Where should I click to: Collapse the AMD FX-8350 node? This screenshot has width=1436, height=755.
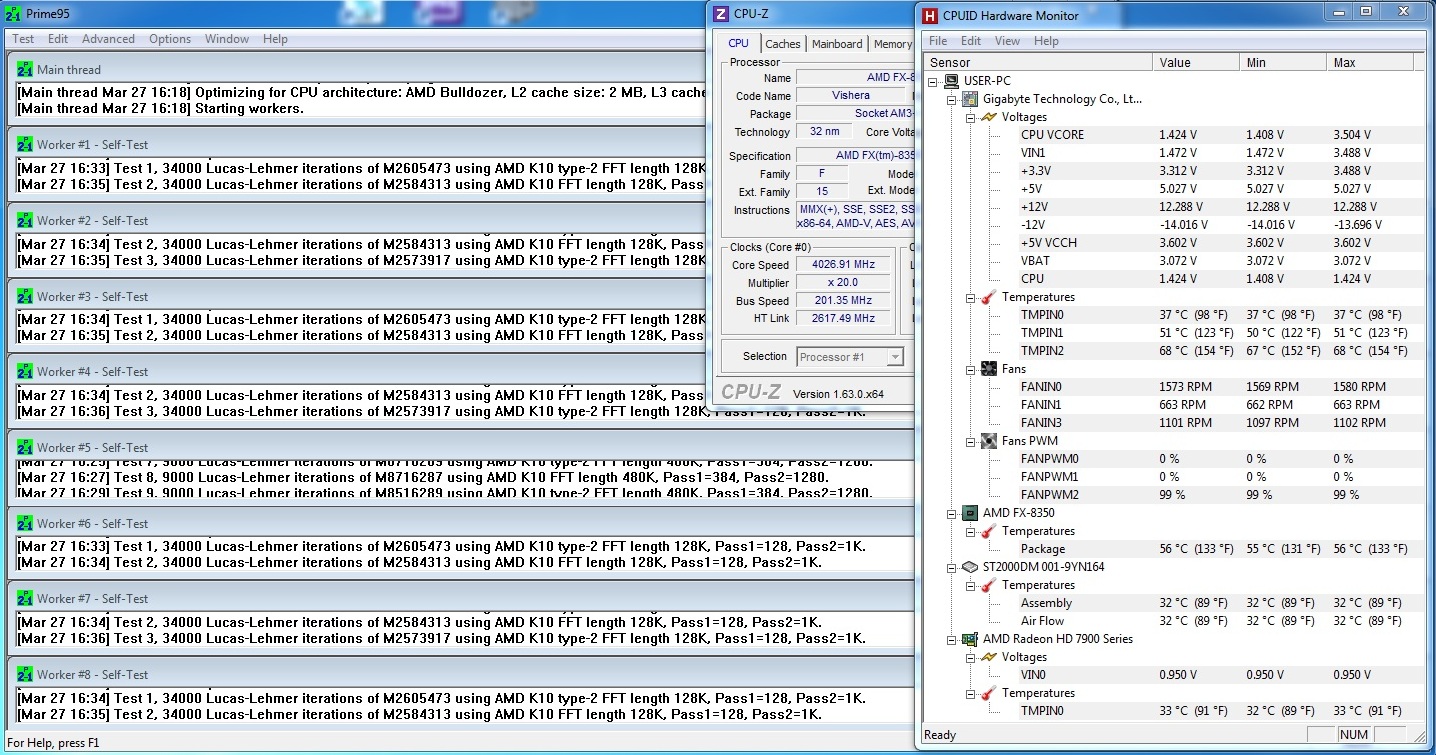[x=952, y=513]
